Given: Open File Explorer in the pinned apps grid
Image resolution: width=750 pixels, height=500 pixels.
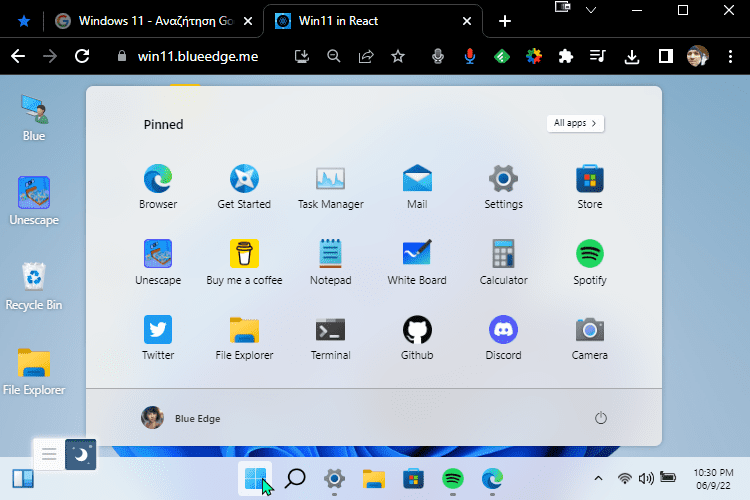Looking at the screenshot, I should tap(244, 337).
